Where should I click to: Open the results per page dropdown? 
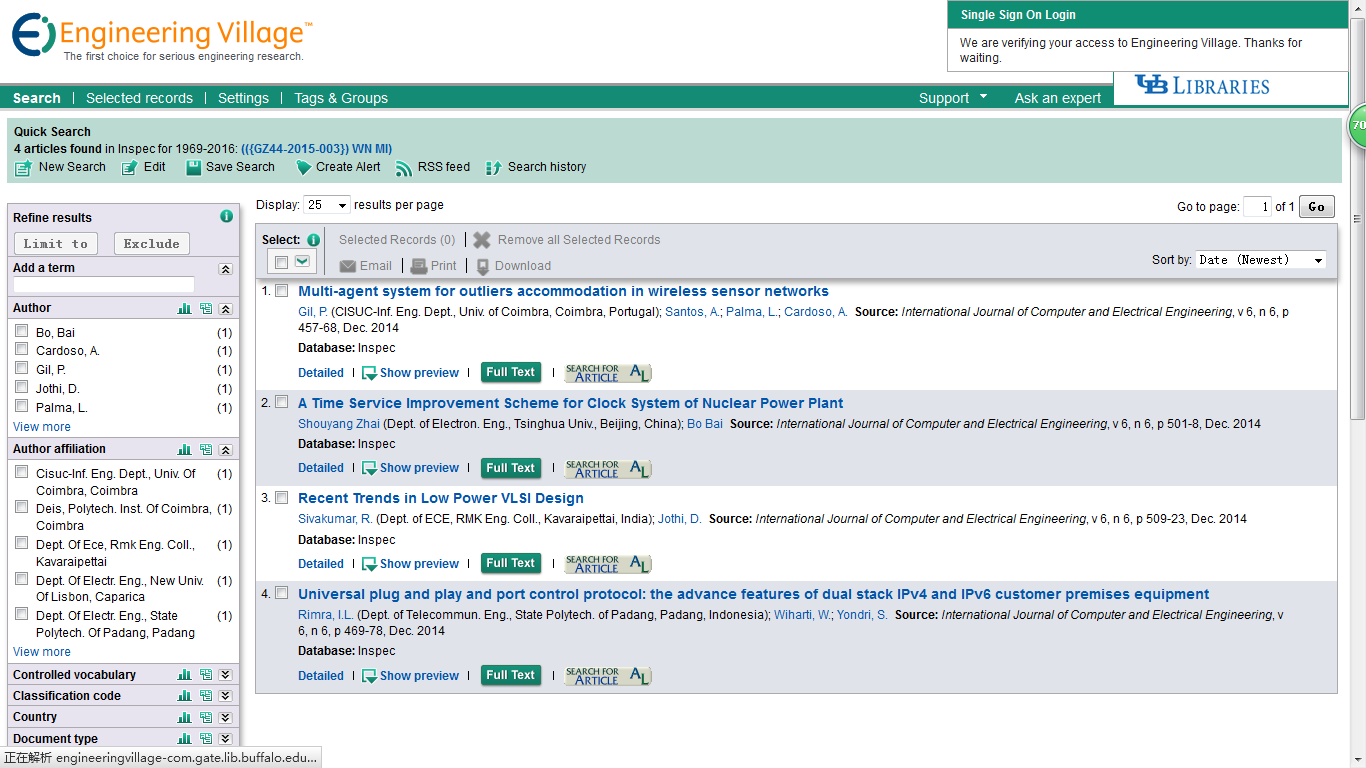[328, 205]
